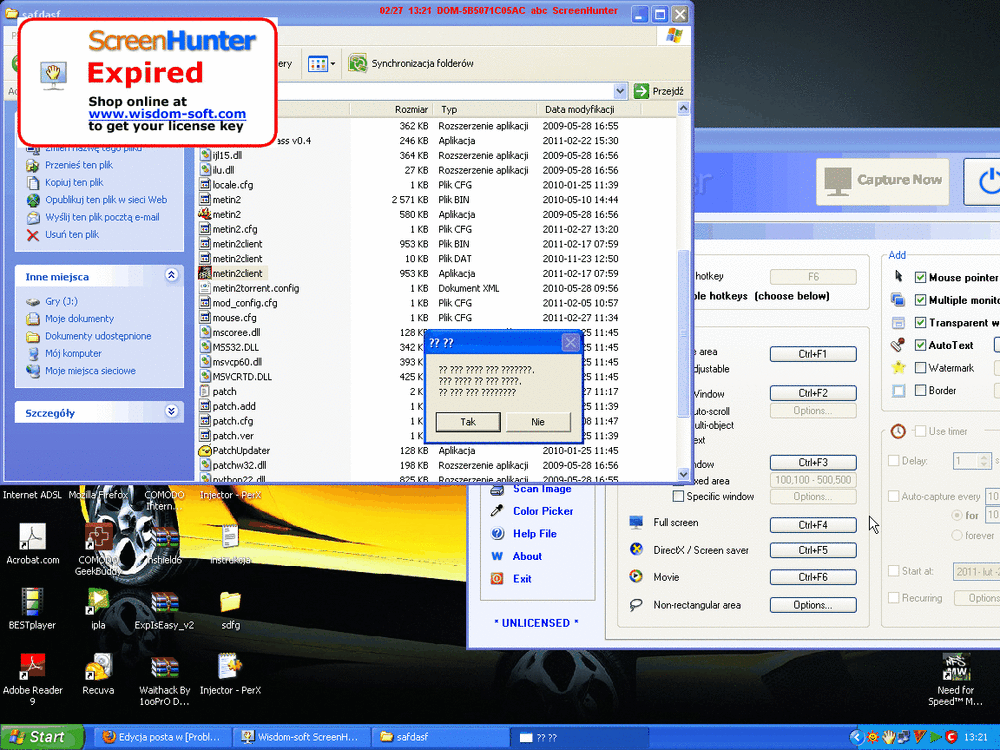Screen dimensions: 1000x750
Task: Click file list scrollbar down arrow
Action: 683,474
